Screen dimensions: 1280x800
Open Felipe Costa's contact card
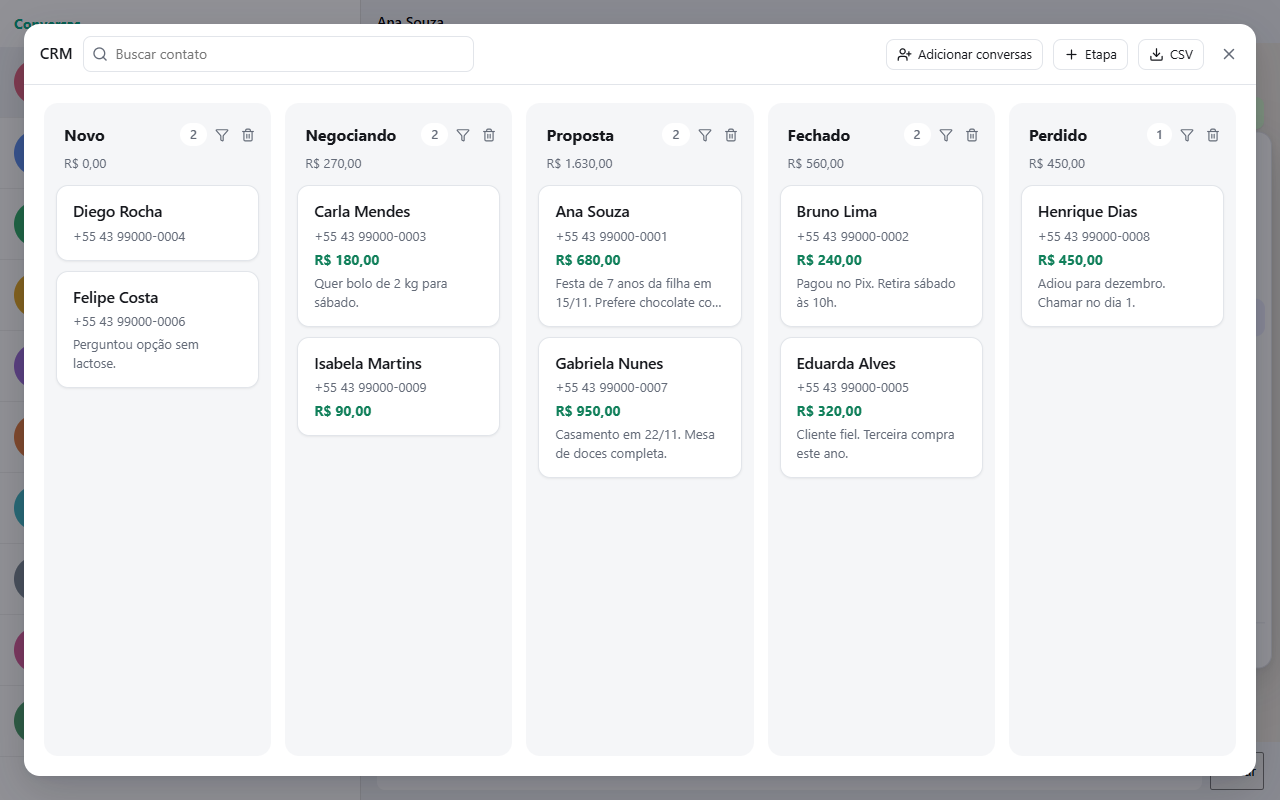point(158,329)
